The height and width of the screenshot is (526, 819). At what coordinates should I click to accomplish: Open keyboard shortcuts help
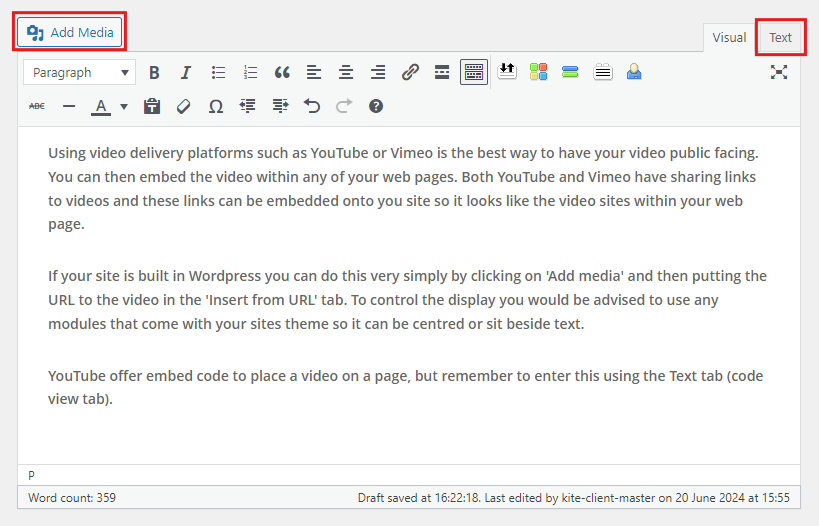[x=376, y=107]
